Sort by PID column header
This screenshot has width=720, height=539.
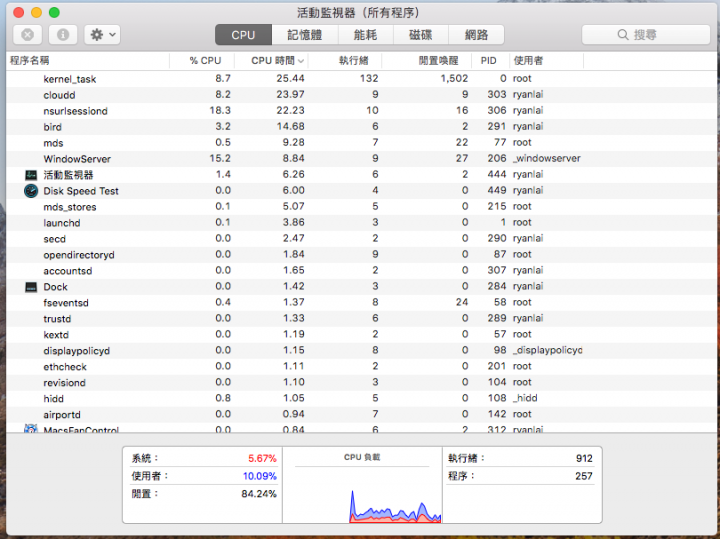point(490,61)
